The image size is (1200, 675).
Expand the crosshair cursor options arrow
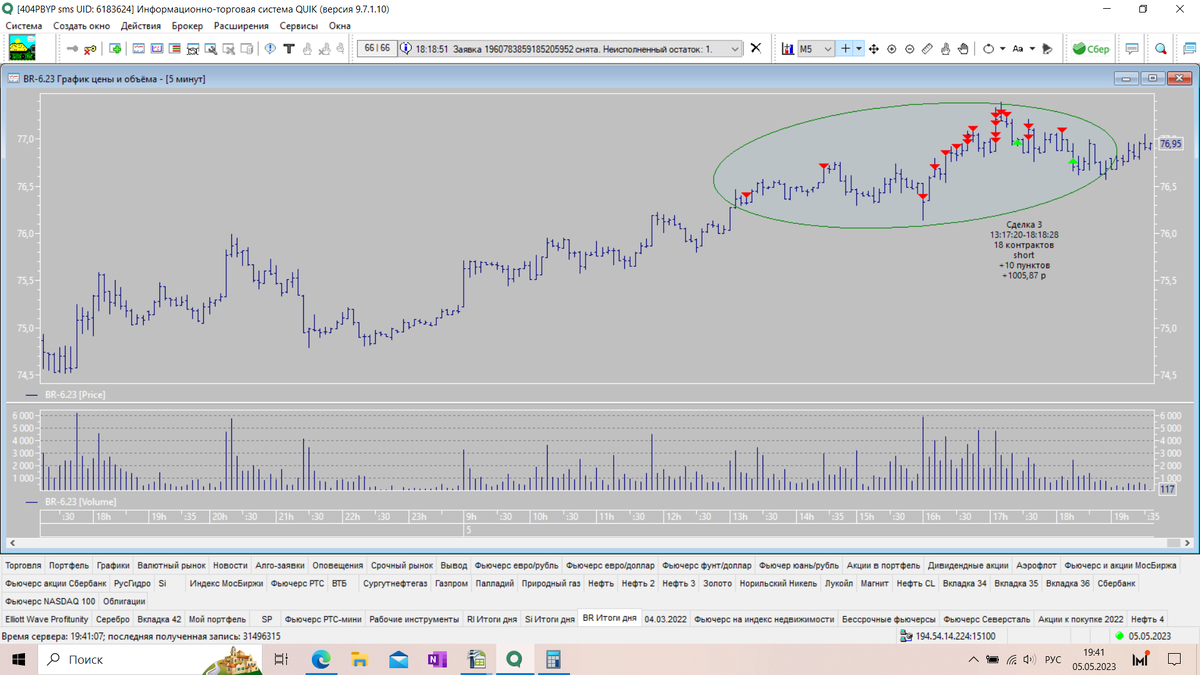859,48
